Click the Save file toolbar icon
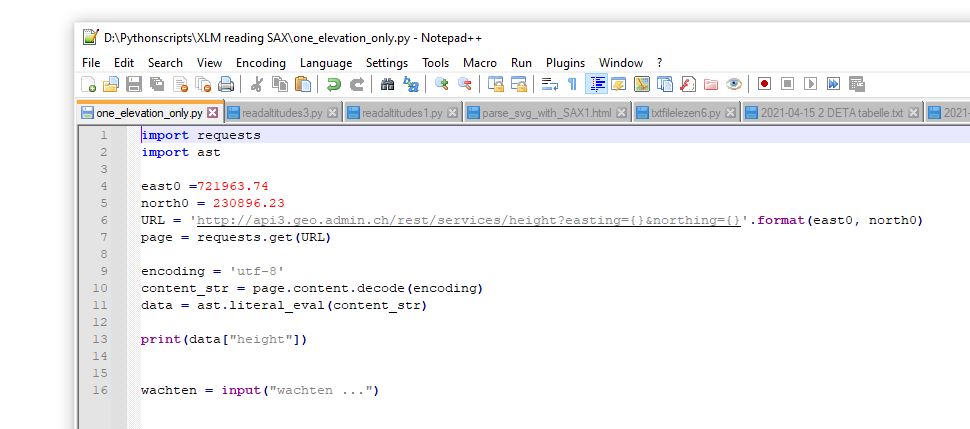 [x=133, y=85]
